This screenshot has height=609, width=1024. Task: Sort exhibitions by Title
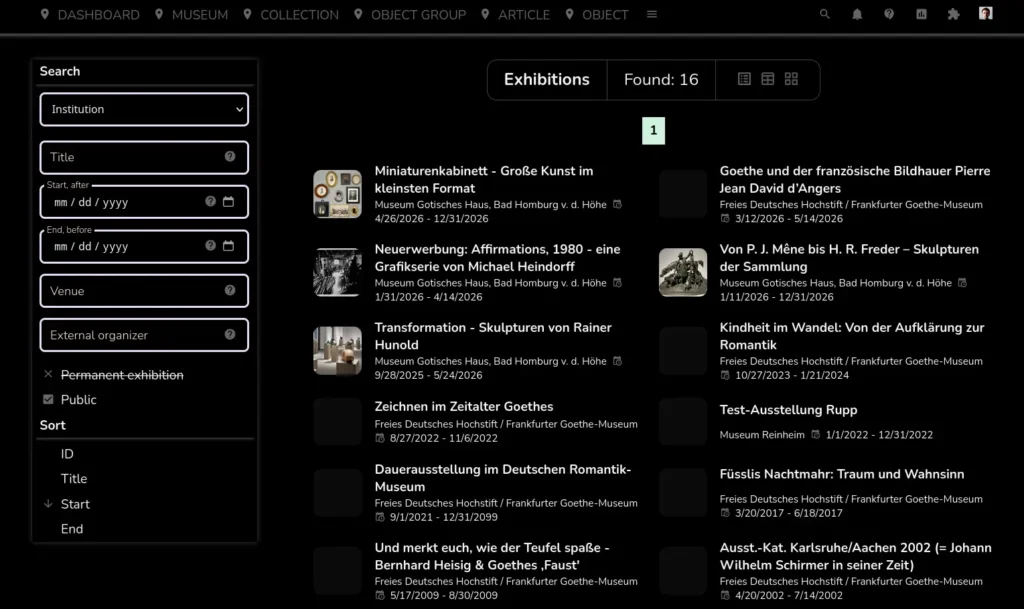74,478
